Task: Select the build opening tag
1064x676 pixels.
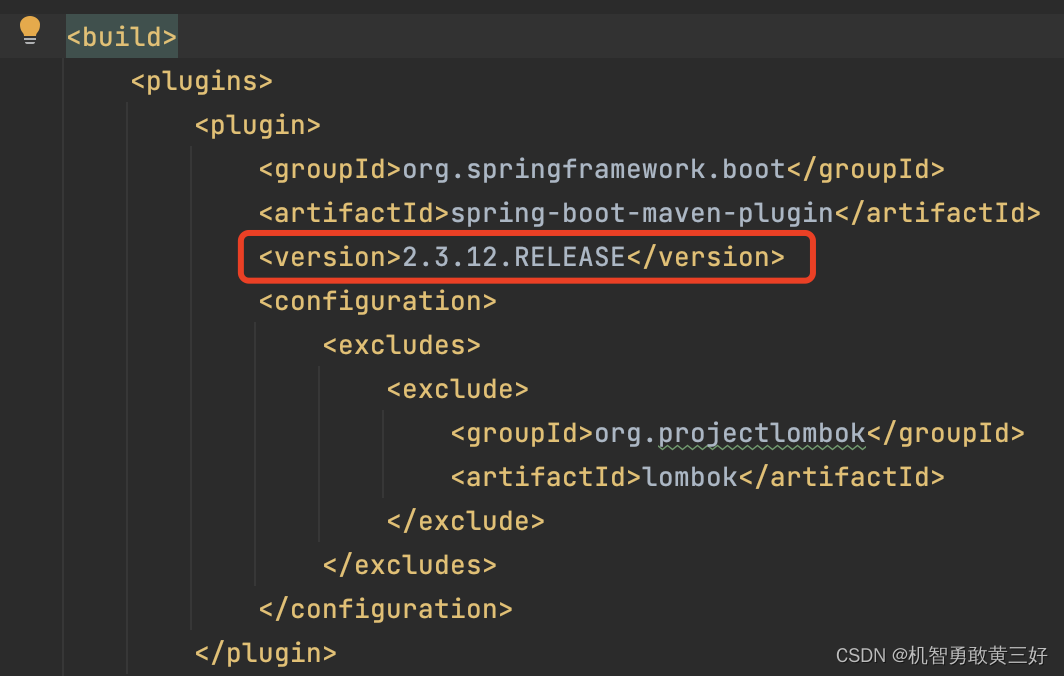Action: 120,34
